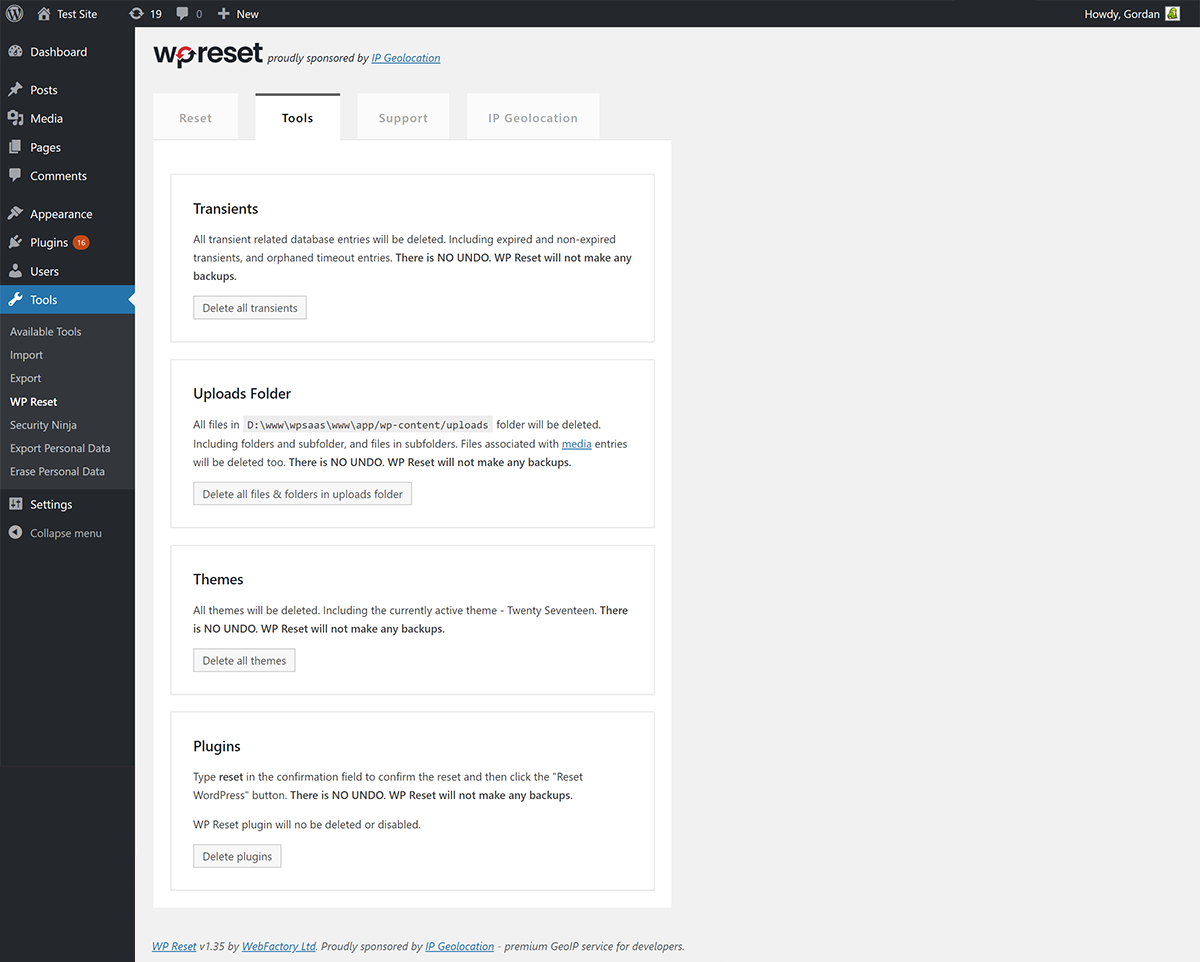Screen dimensions: 1200x962
Task: Click the Transients section heading
Action: (x=226, y=209)
